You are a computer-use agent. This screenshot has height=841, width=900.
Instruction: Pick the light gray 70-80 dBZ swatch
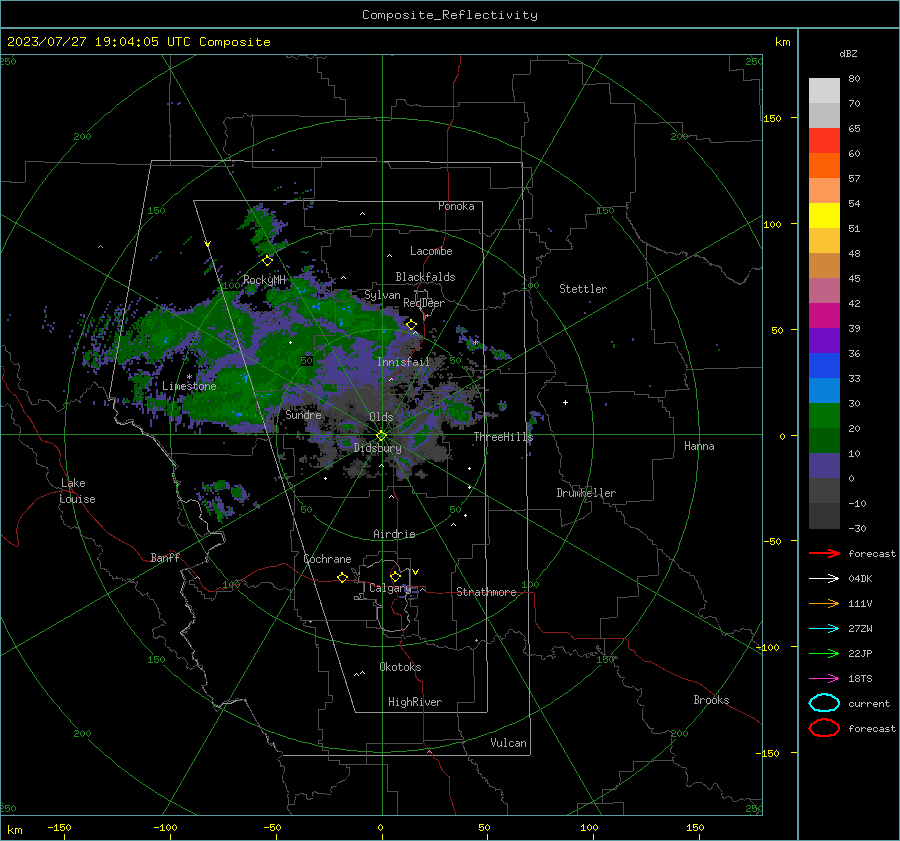pyautogui.click(x=824, y=91)
